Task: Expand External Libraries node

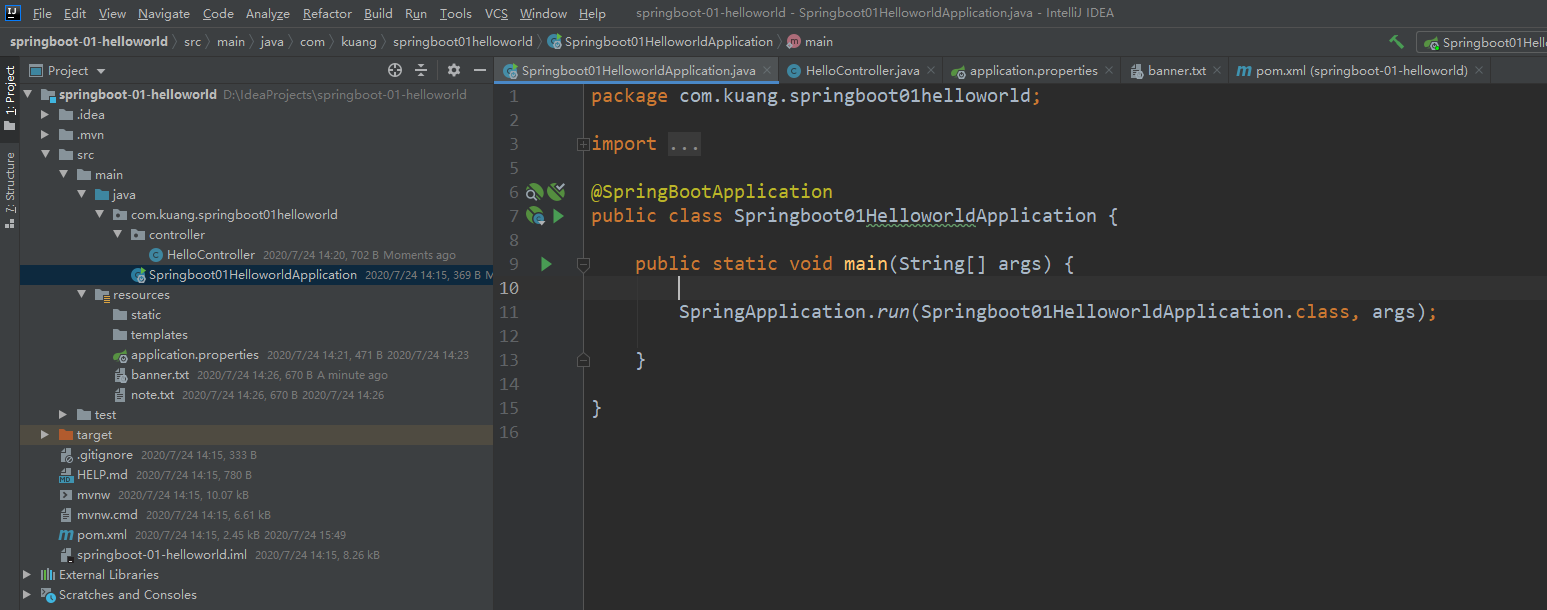Action: click(x=27, y=575)
